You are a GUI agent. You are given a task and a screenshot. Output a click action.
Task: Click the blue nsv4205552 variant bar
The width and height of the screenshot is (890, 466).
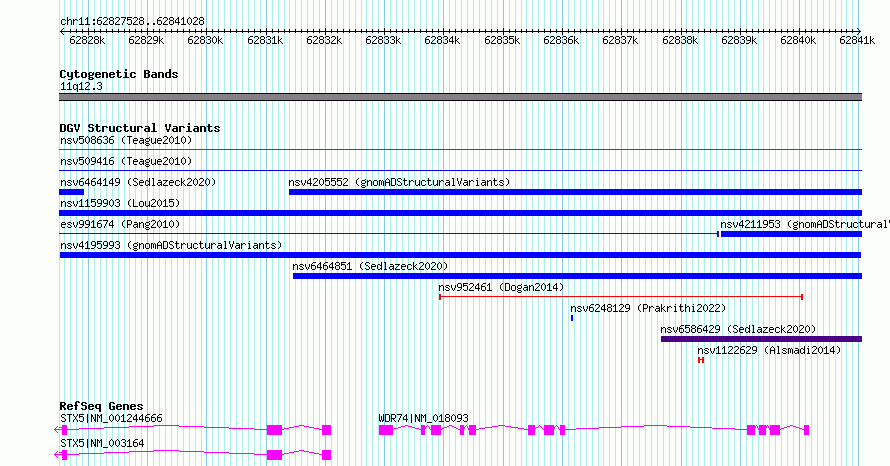575,192
